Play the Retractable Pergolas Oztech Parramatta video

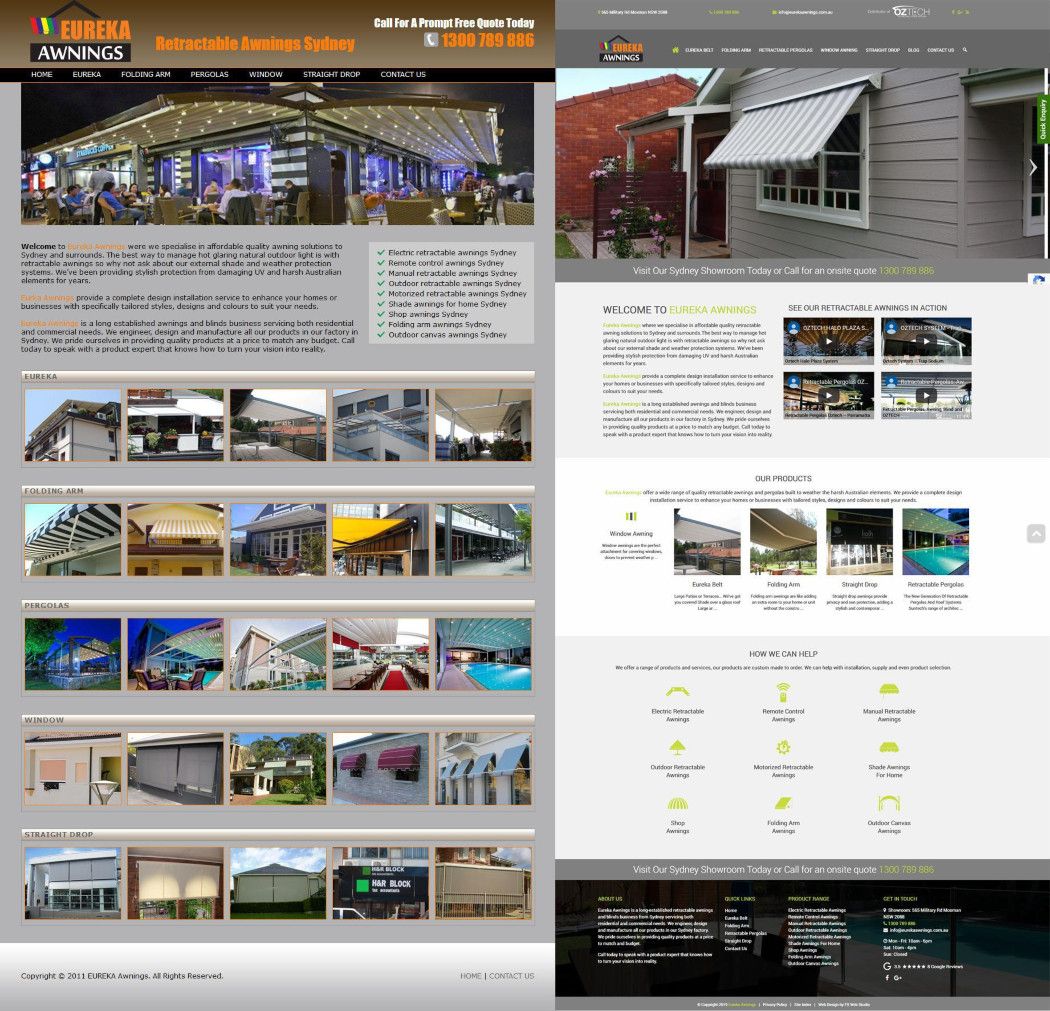(828, 396)
